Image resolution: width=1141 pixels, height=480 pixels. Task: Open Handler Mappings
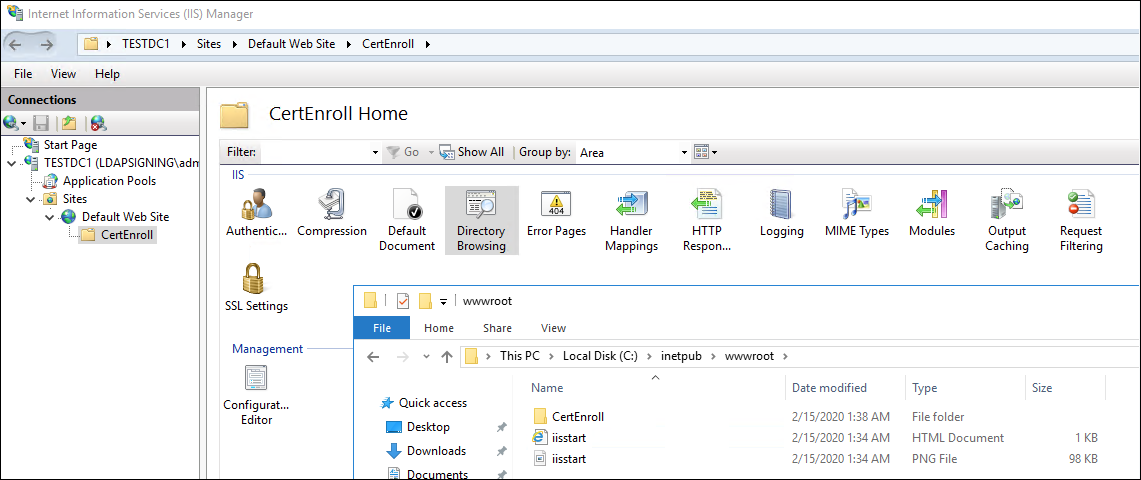(633, 220)
